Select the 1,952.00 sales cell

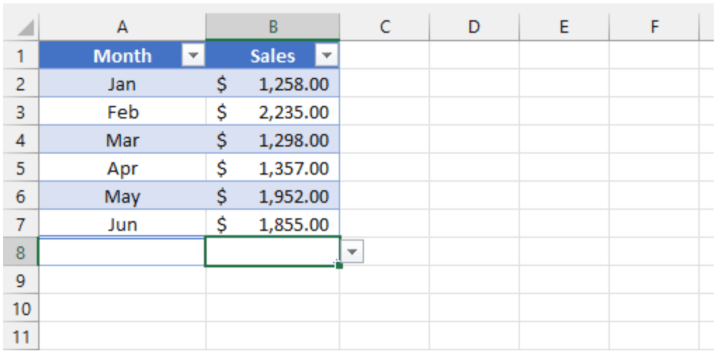(x=273, y=196)
